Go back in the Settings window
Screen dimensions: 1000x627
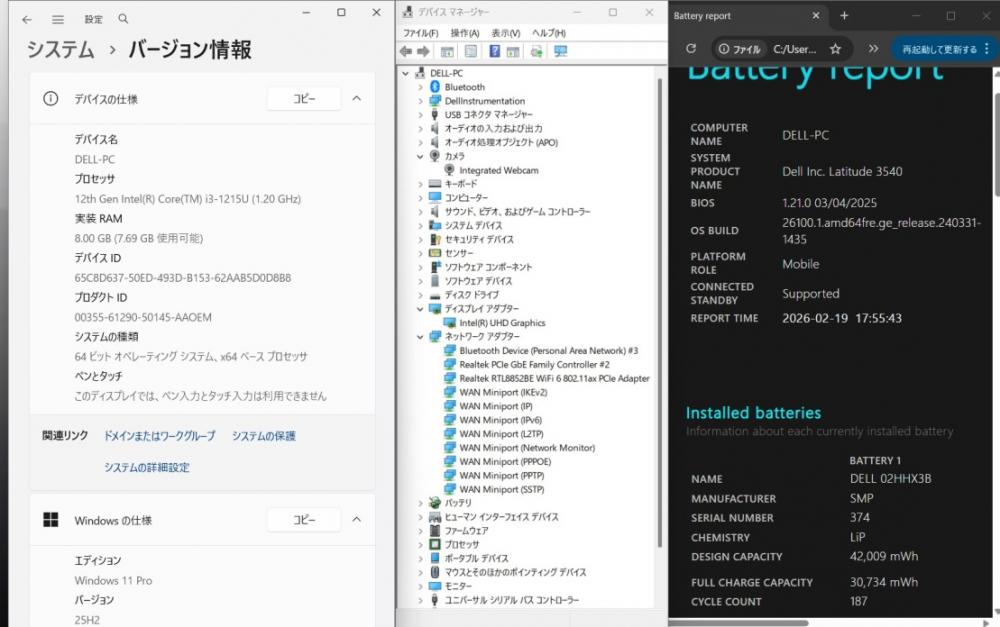coord(27,20)
